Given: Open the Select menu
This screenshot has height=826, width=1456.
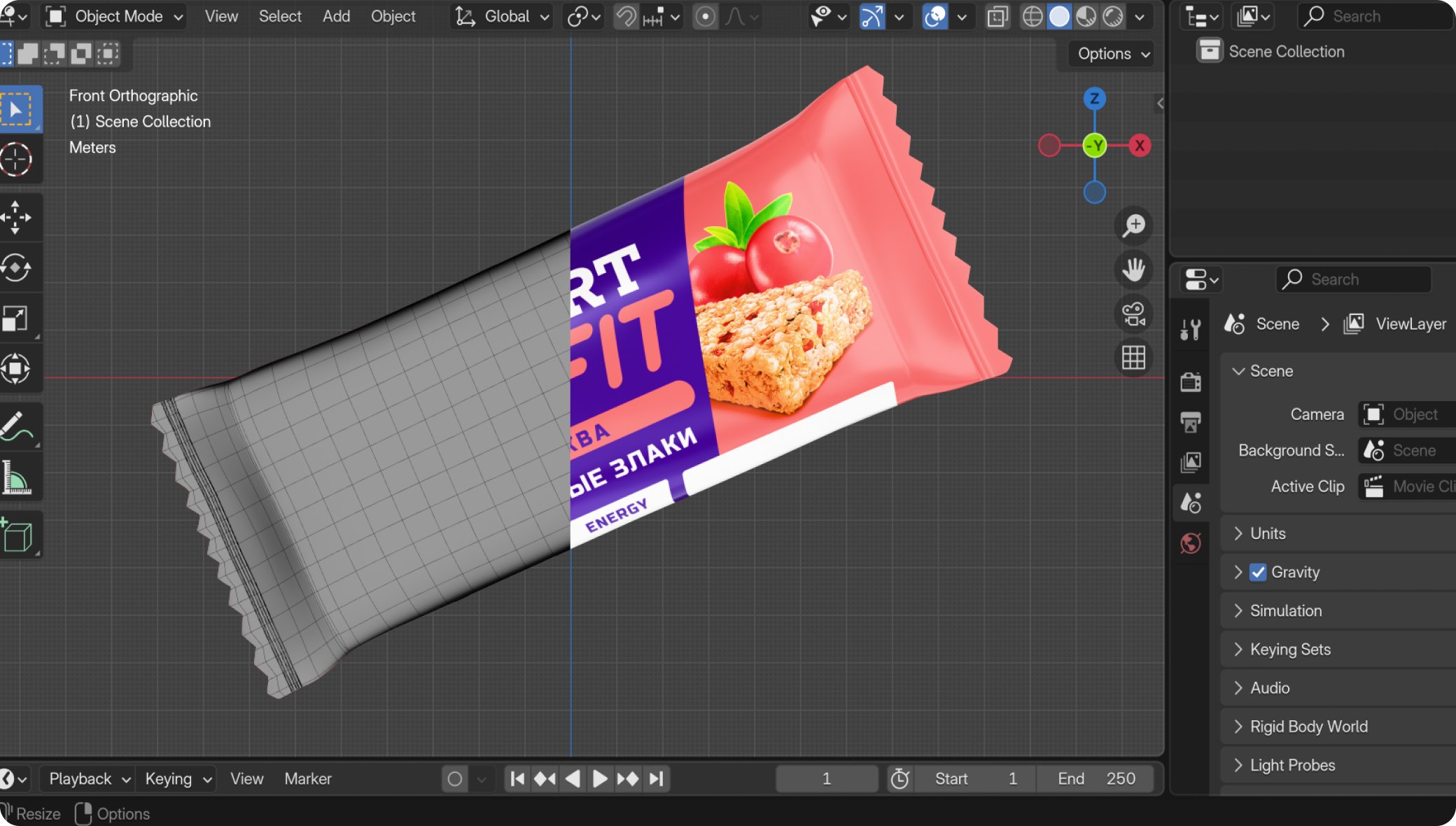Looking at the screenshot, I should click(280, 16).
